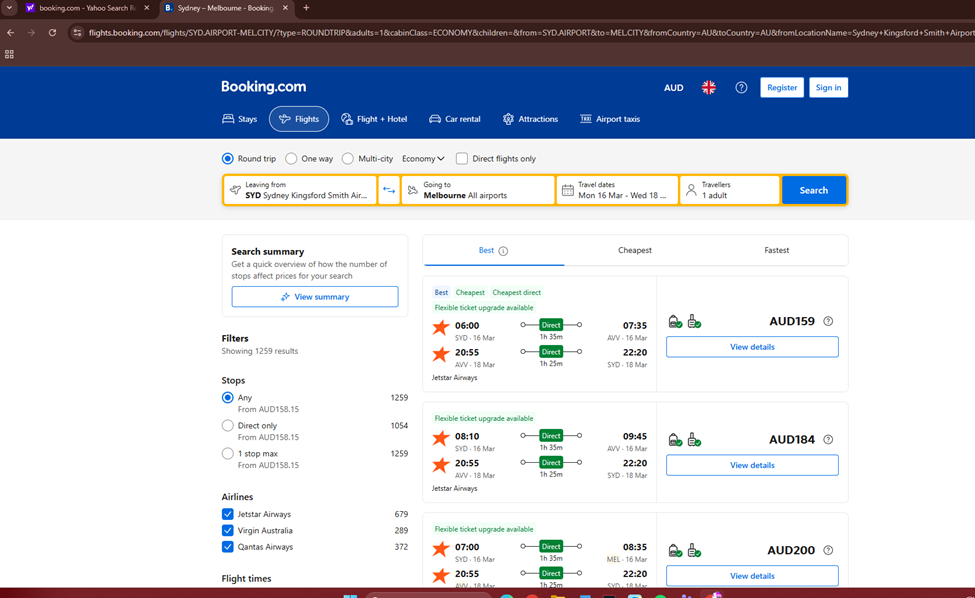Open Travel dates picker field
This screenshot has height=598, width=975.
pyautogui.click(x=617, y=190)
